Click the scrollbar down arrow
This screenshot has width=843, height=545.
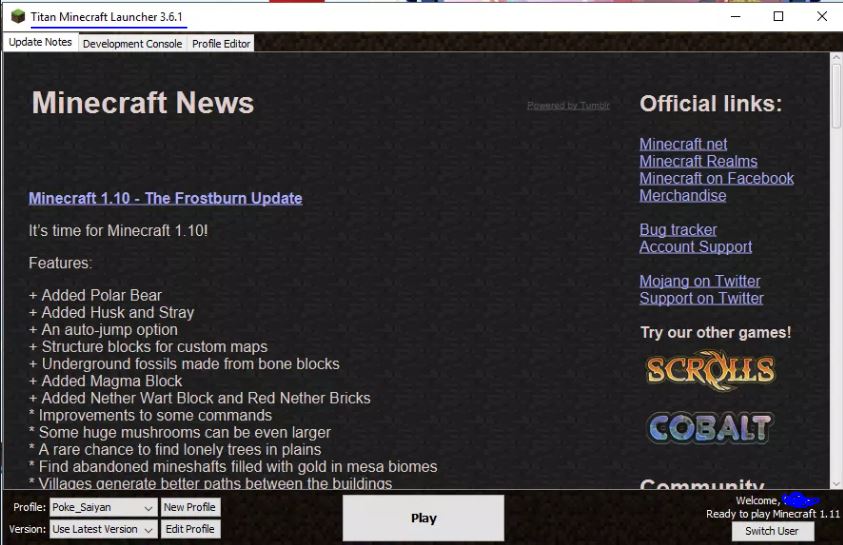point(836,484)
